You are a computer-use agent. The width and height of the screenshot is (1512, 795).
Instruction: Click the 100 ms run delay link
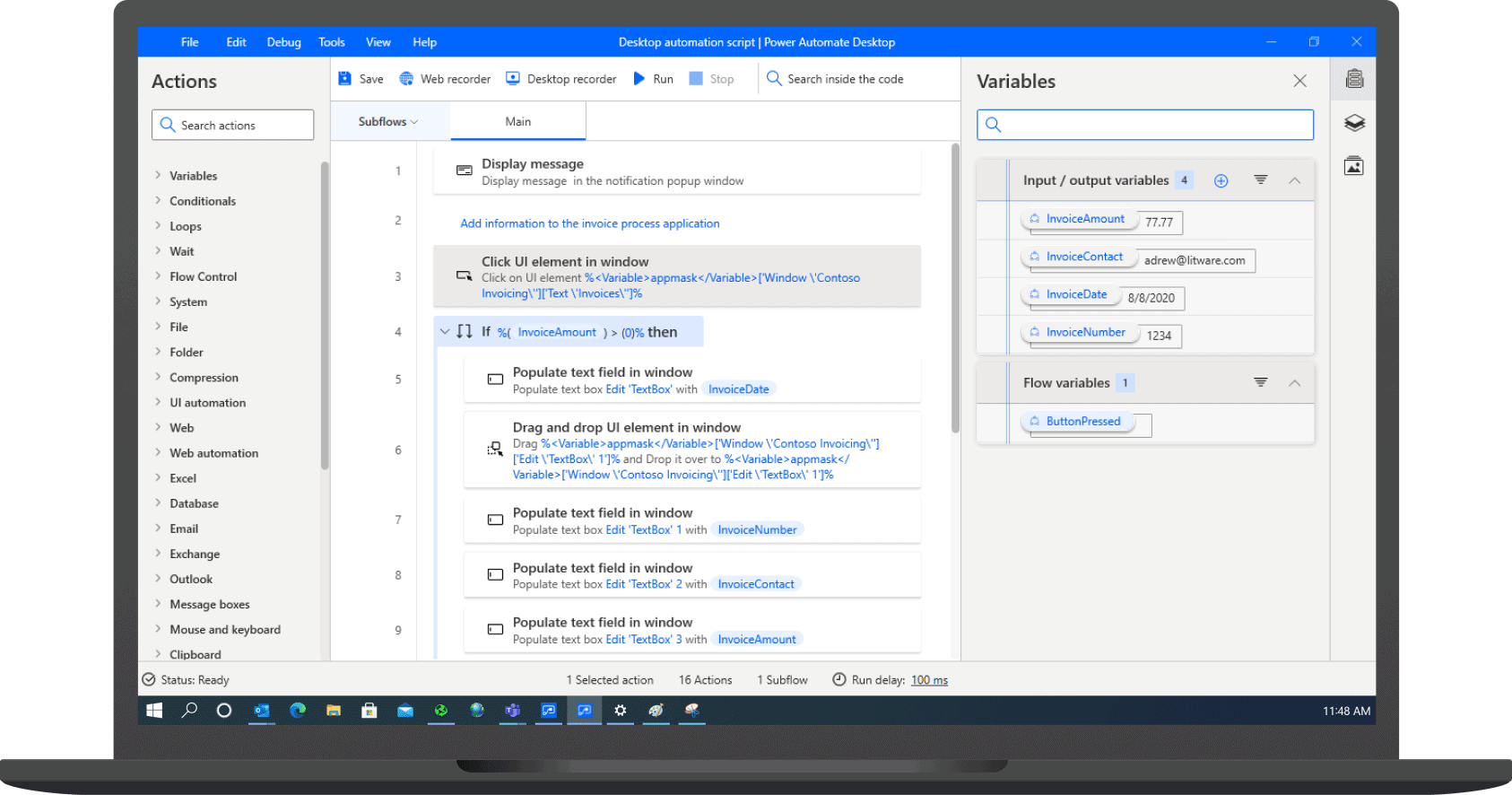tap(929, 680)
